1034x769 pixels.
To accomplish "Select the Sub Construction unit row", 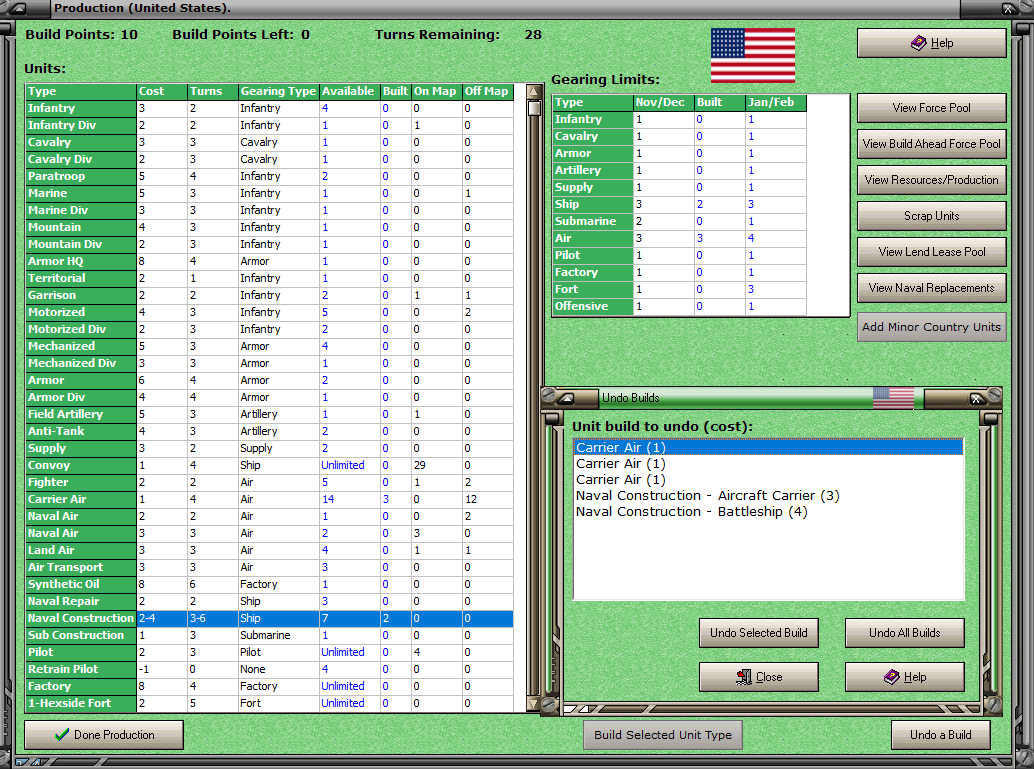I will [x=269, y=635].
